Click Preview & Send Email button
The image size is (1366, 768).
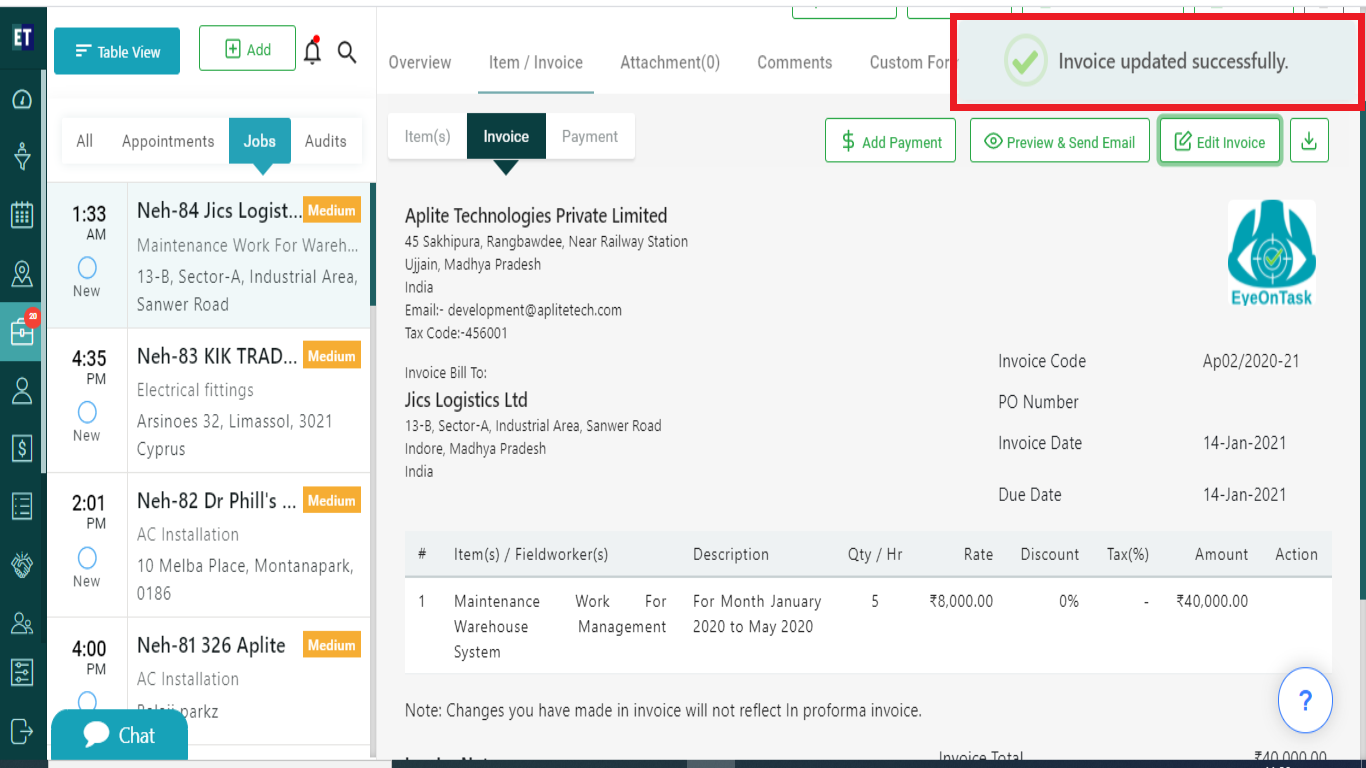tap(1060, 141)
